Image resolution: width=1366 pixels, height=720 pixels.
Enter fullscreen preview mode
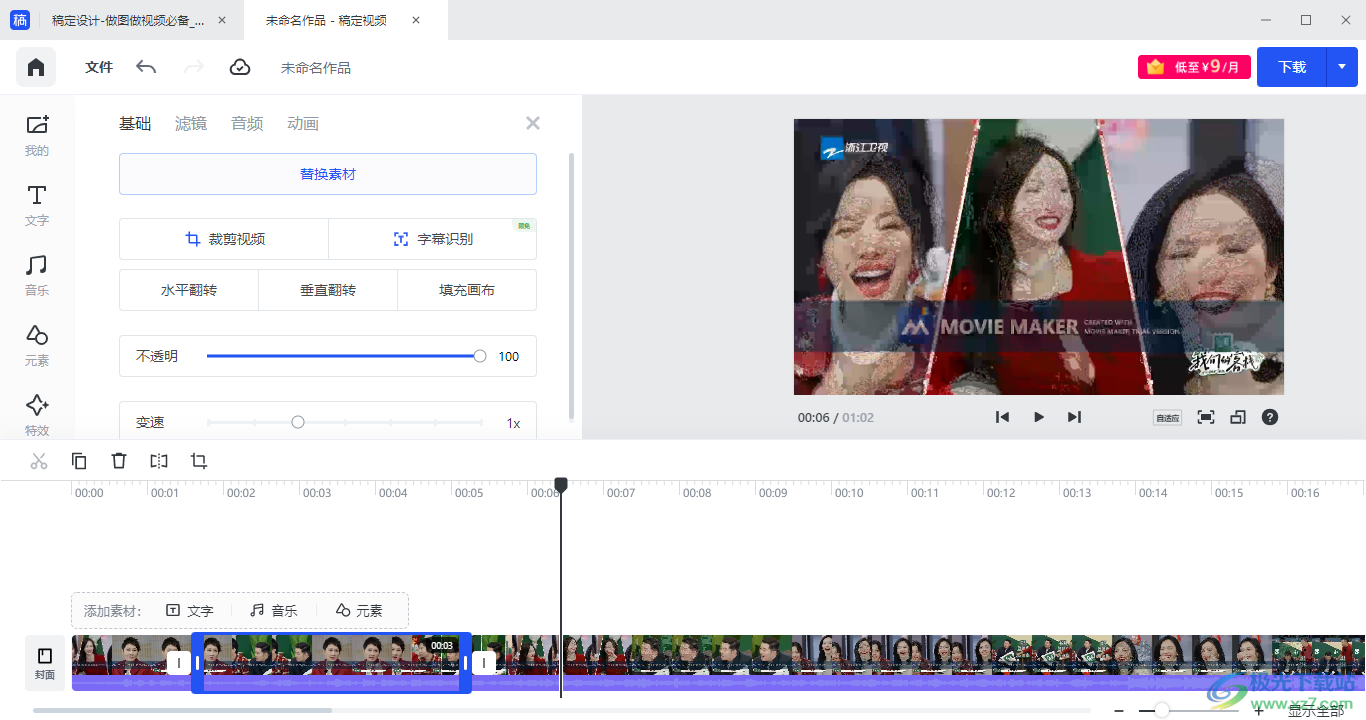1206,417
